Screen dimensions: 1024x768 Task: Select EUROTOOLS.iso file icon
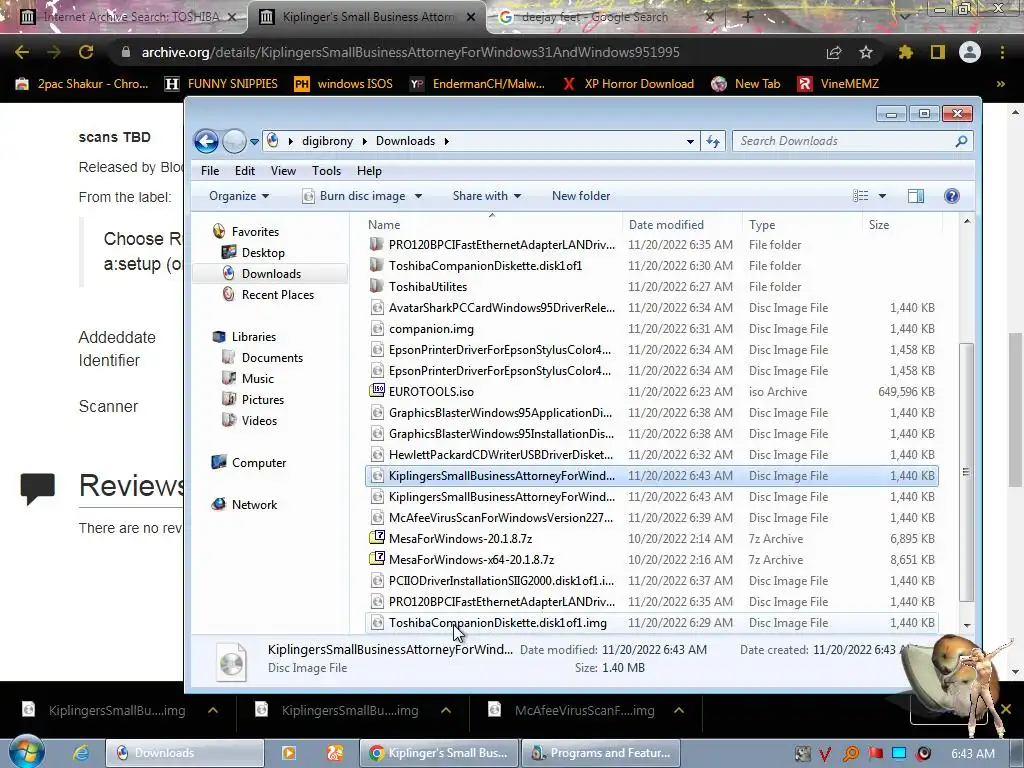[377, 391]
